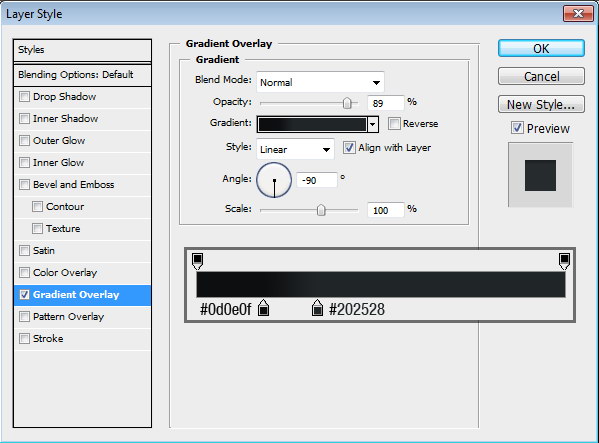The height and width of the screenshot is (443, 599).
Task: Toggle the Reverse gradient checkbox
Action: pyautogui.click(x=394, y=123)
